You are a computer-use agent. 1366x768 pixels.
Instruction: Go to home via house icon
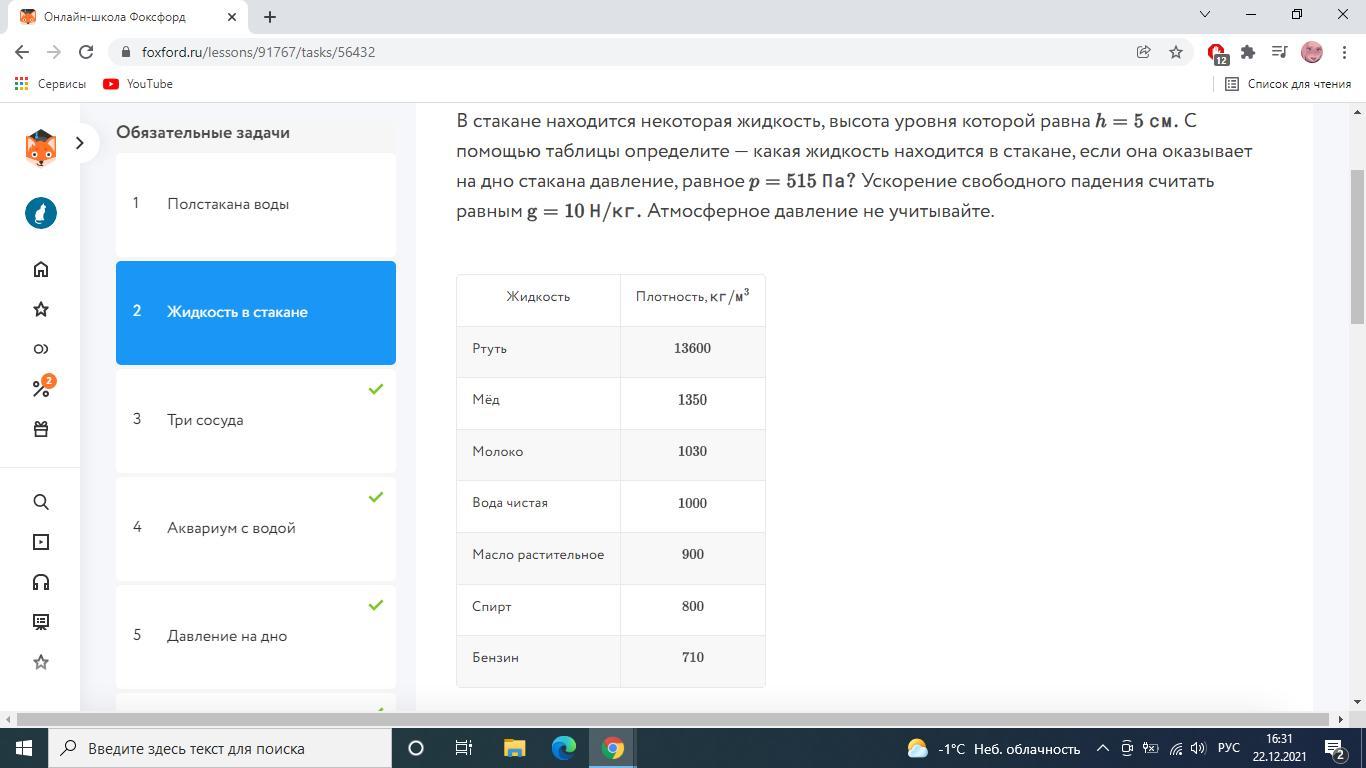tap(41, 269)
